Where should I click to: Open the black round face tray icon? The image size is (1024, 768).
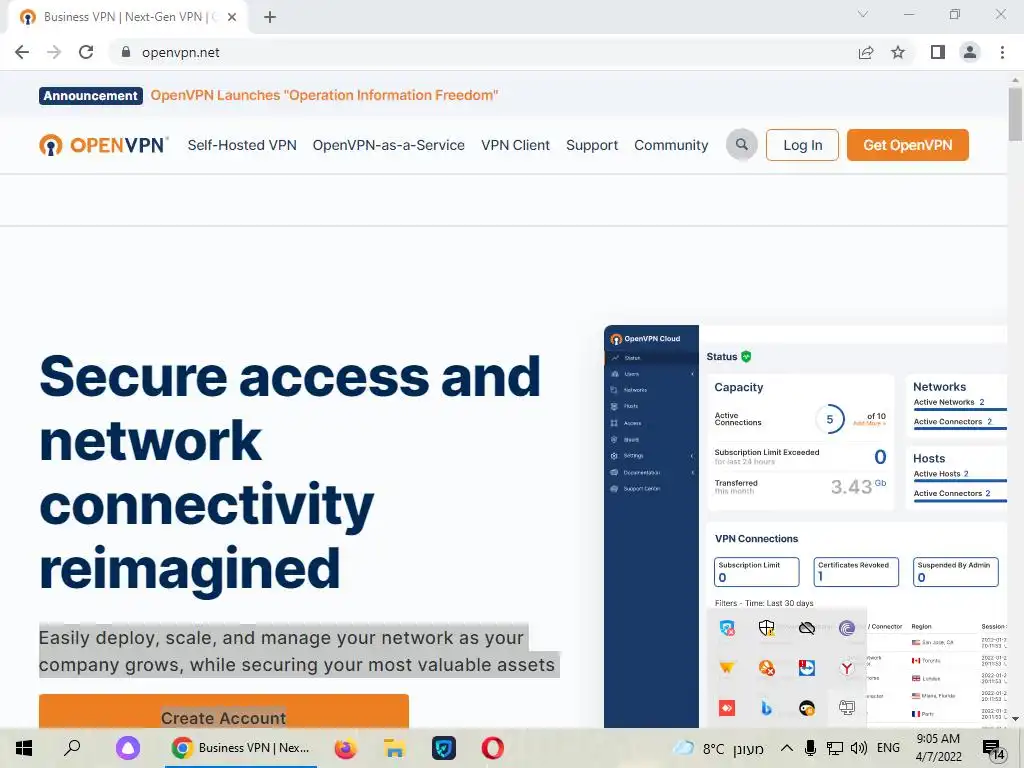click(x=807, y=708)
